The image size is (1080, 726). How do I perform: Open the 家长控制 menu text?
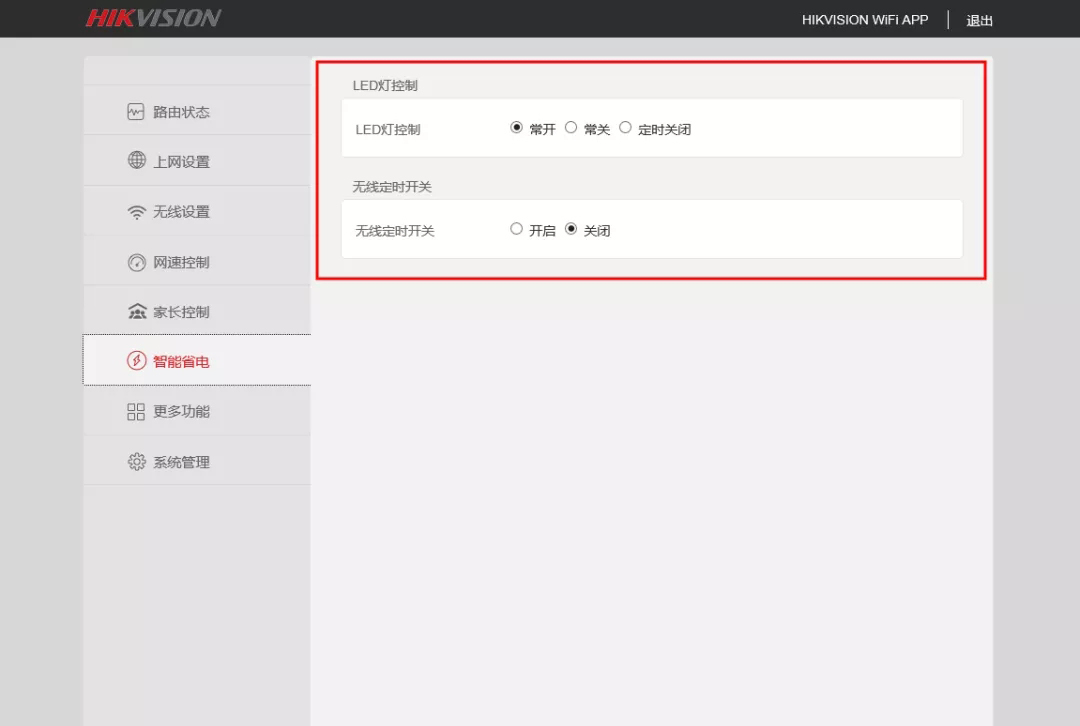pos(181,312)
